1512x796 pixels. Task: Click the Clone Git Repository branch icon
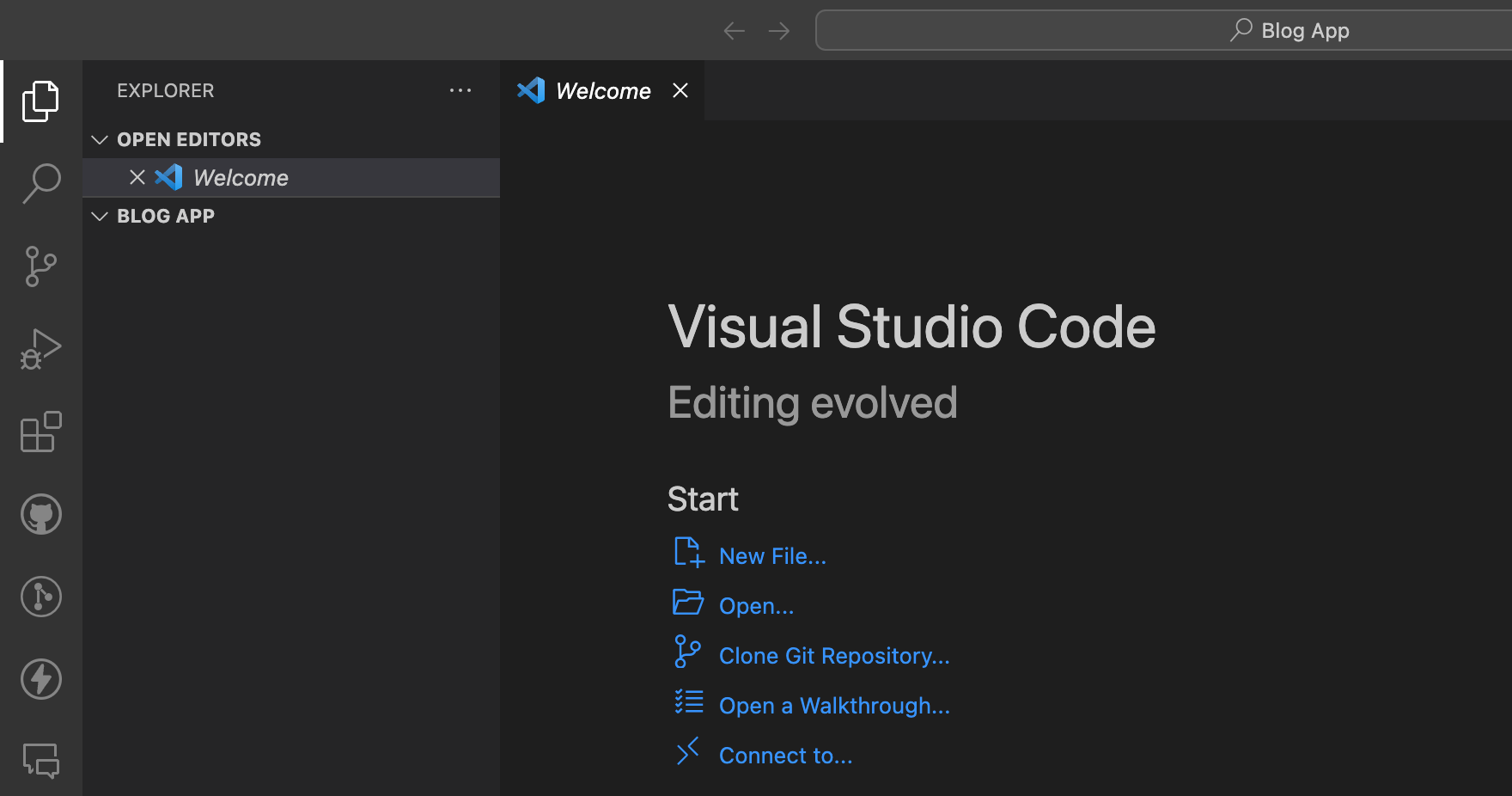tap(687, 652)
